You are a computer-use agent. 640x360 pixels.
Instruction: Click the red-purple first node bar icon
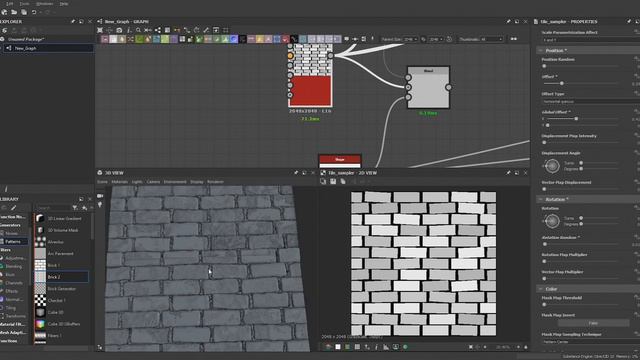coord(105,39)
